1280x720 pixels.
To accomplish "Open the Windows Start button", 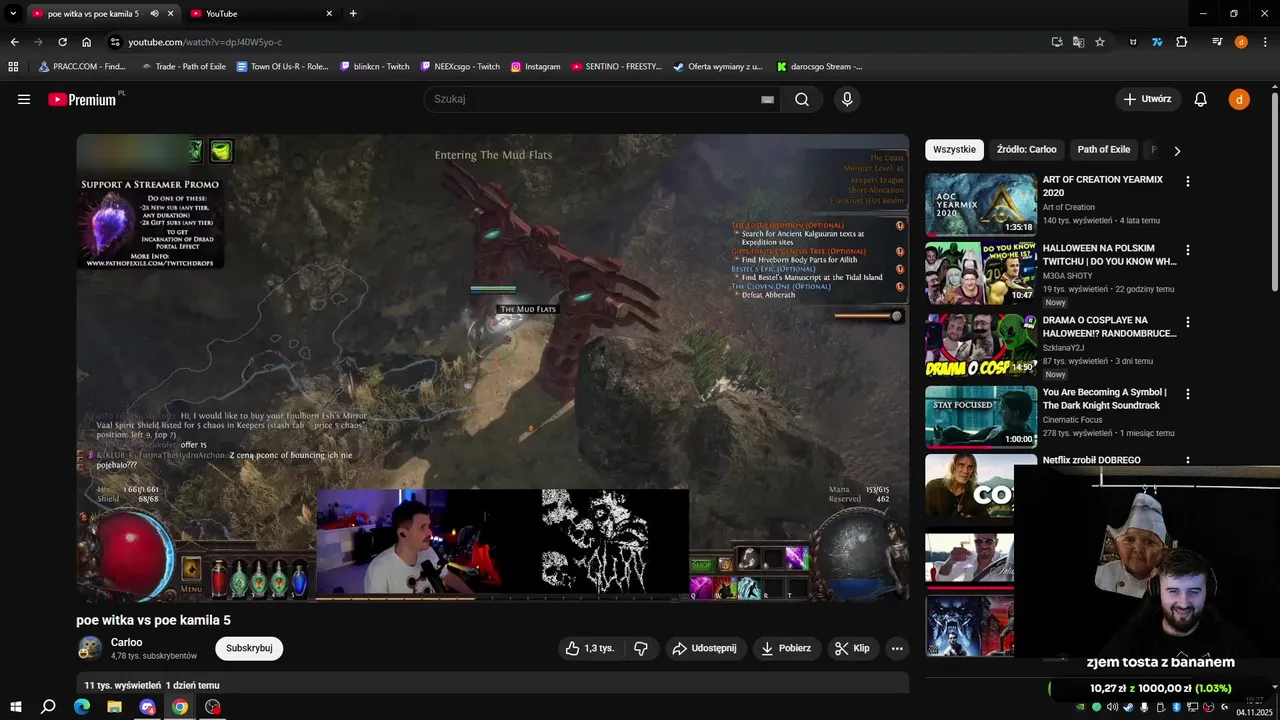I will 16,707.
